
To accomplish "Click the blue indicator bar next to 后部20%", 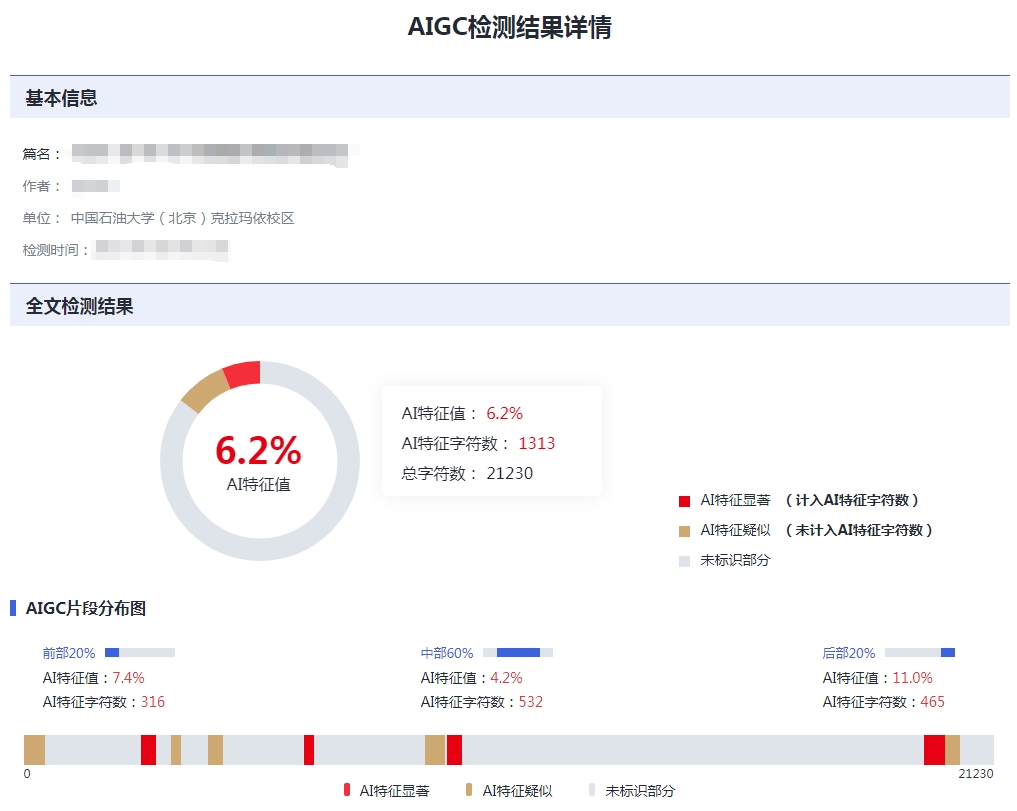I will (947, 653).
